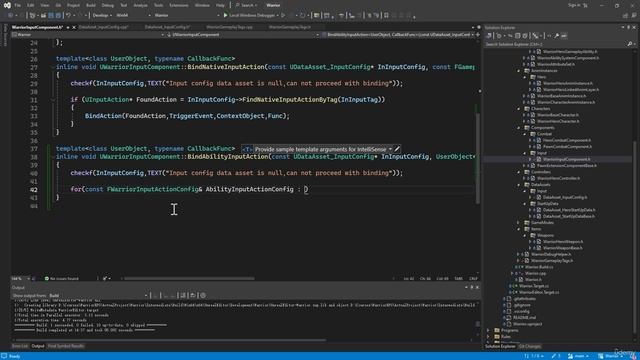Image resolution: width=640 pixels, height=360 pixels.
Task: Click the Save All toolbar icon
Action: [x=58, y=16]
